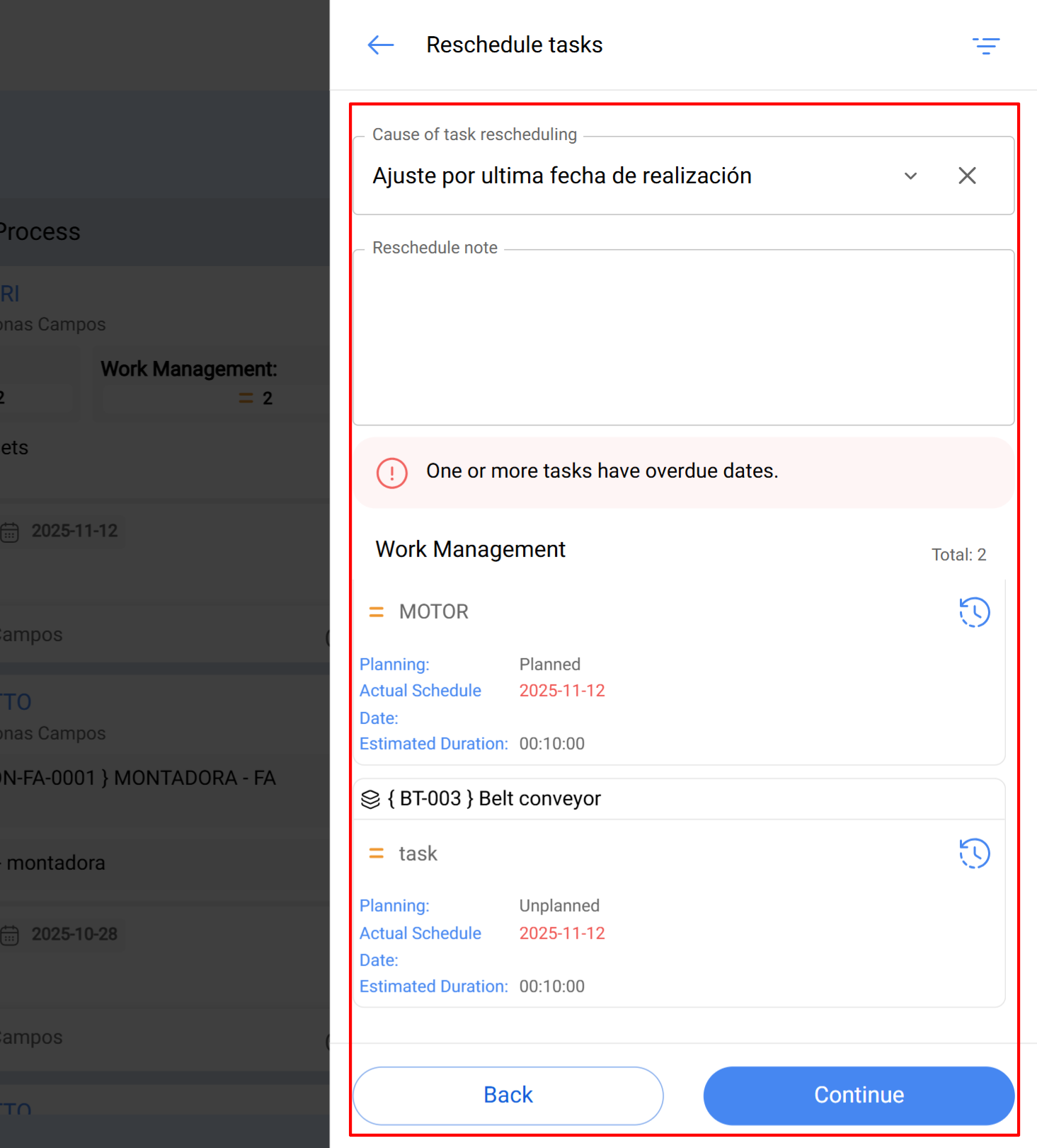Click the dimmed calendar icon beside 2025-10-28

click(10, 935)
